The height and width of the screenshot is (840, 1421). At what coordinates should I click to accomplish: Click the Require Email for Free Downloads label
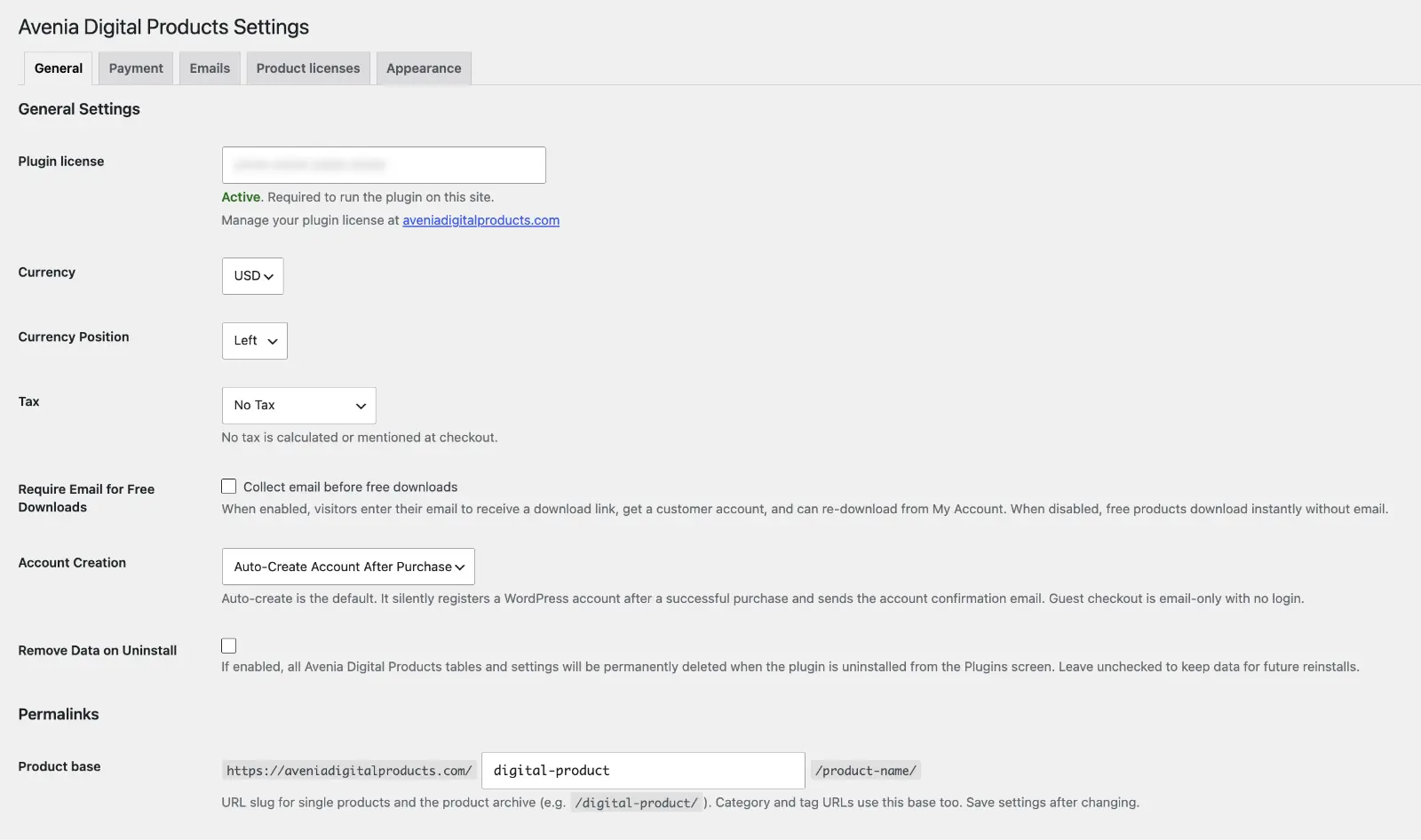(x=86, y=498)
